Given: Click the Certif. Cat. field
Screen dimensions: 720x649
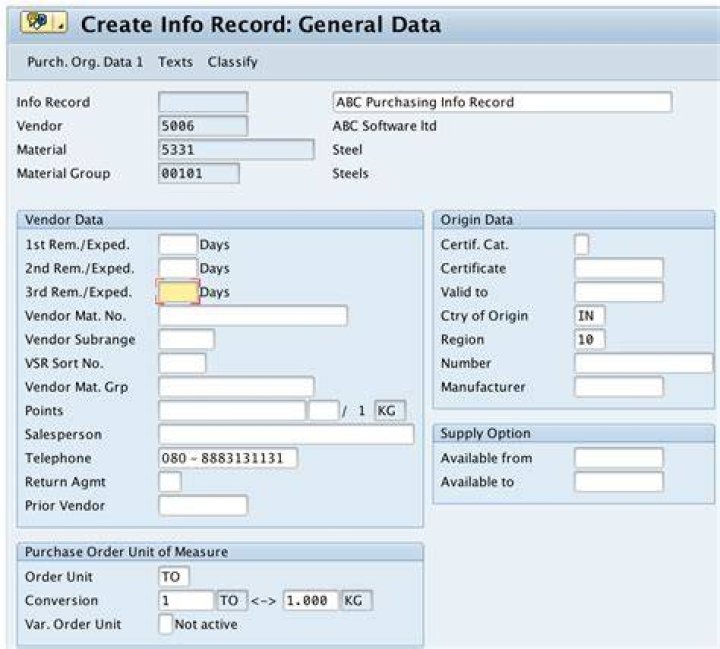Looking at the screenshot, I should tap(581, 244).
